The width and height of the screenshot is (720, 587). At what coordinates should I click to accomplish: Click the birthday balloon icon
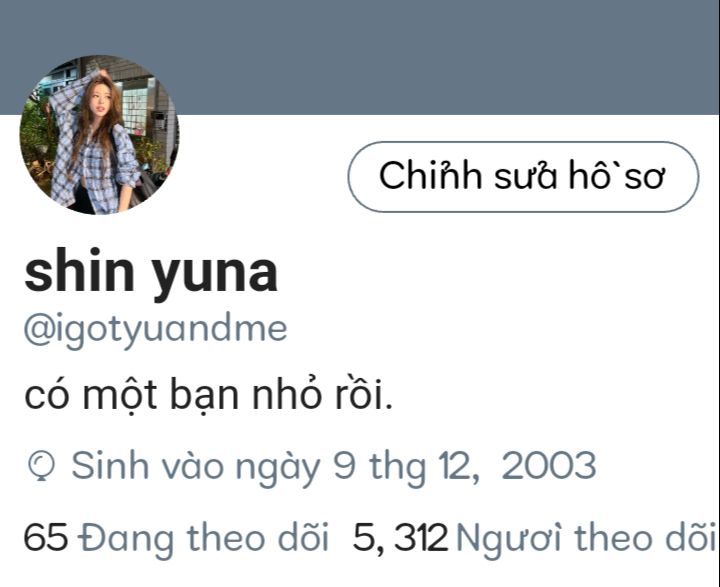(x=41, y=466)
